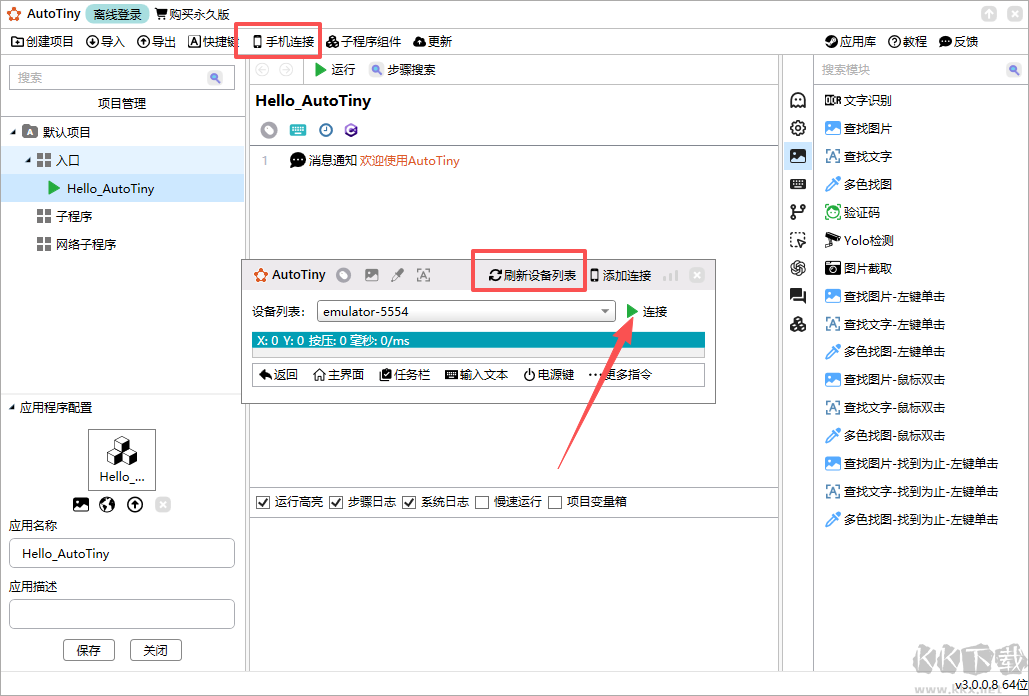Screen dimensions: 1029x696
Task: Disable the 运行高亮 checkbox
Action: (263, 502)
